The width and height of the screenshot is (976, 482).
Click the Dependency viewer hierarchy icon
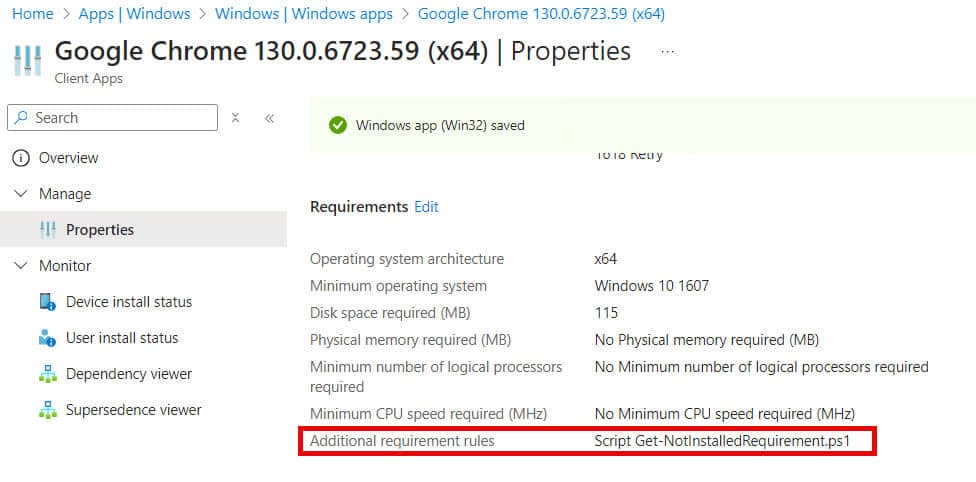[48, 374]
